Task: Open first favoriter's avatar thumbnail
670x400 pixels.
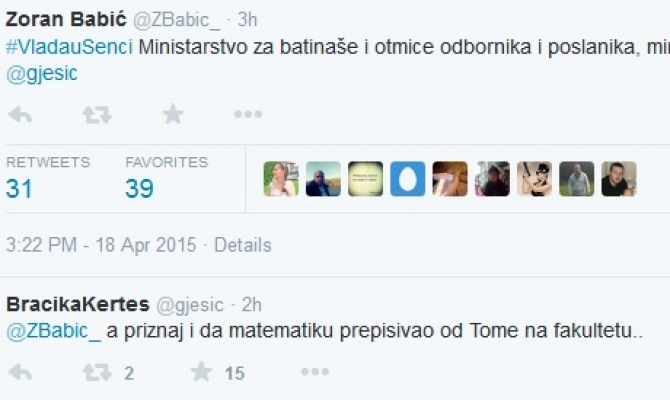Action: click(281, 179)
